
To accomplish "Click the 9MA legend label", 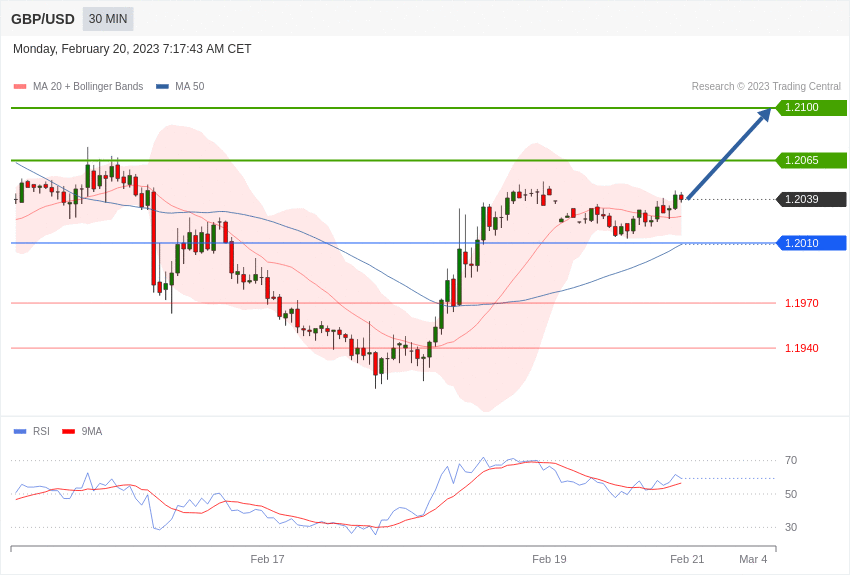I will (x=92, y=431).
